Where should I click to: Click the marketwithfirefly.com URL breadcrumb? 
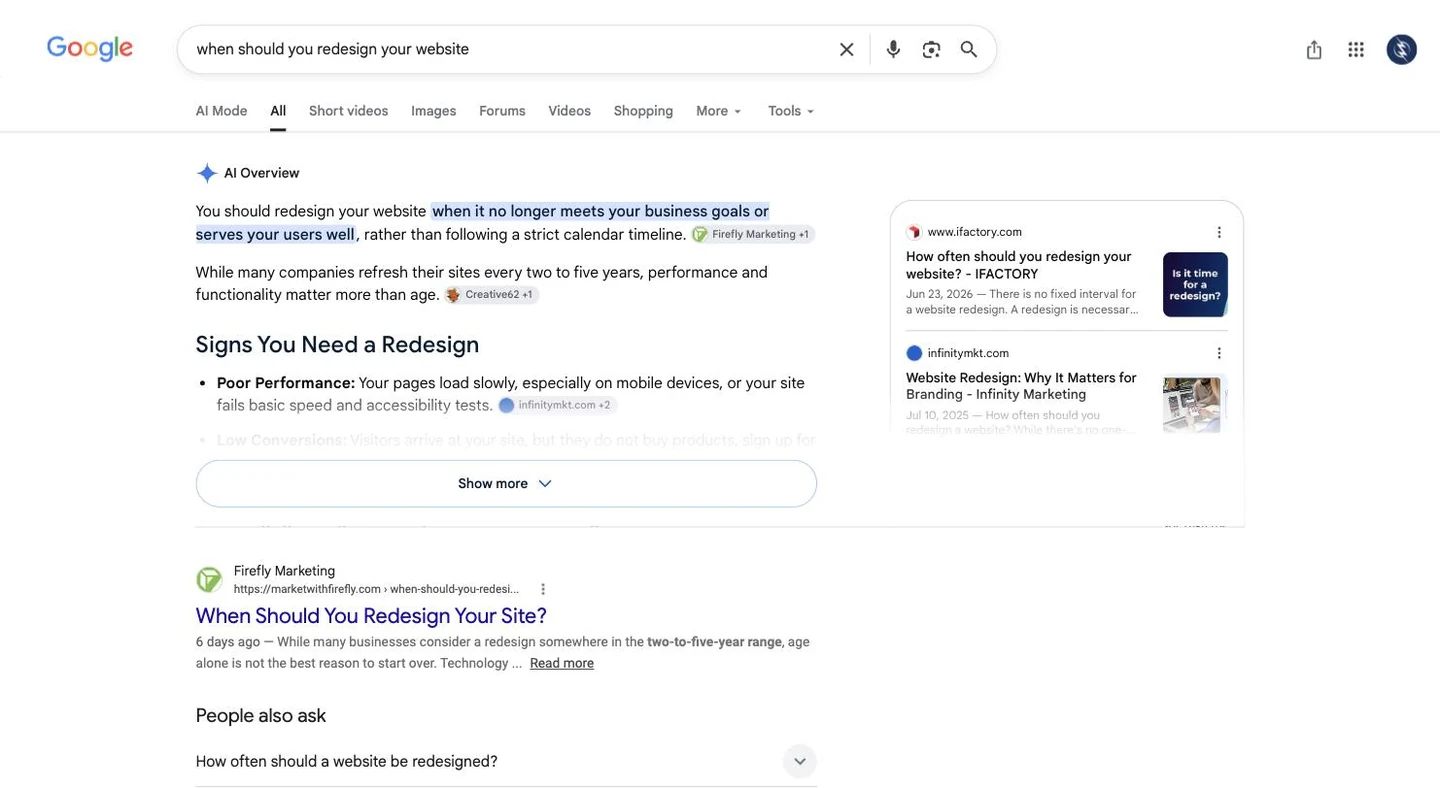(x=376, y=589)
